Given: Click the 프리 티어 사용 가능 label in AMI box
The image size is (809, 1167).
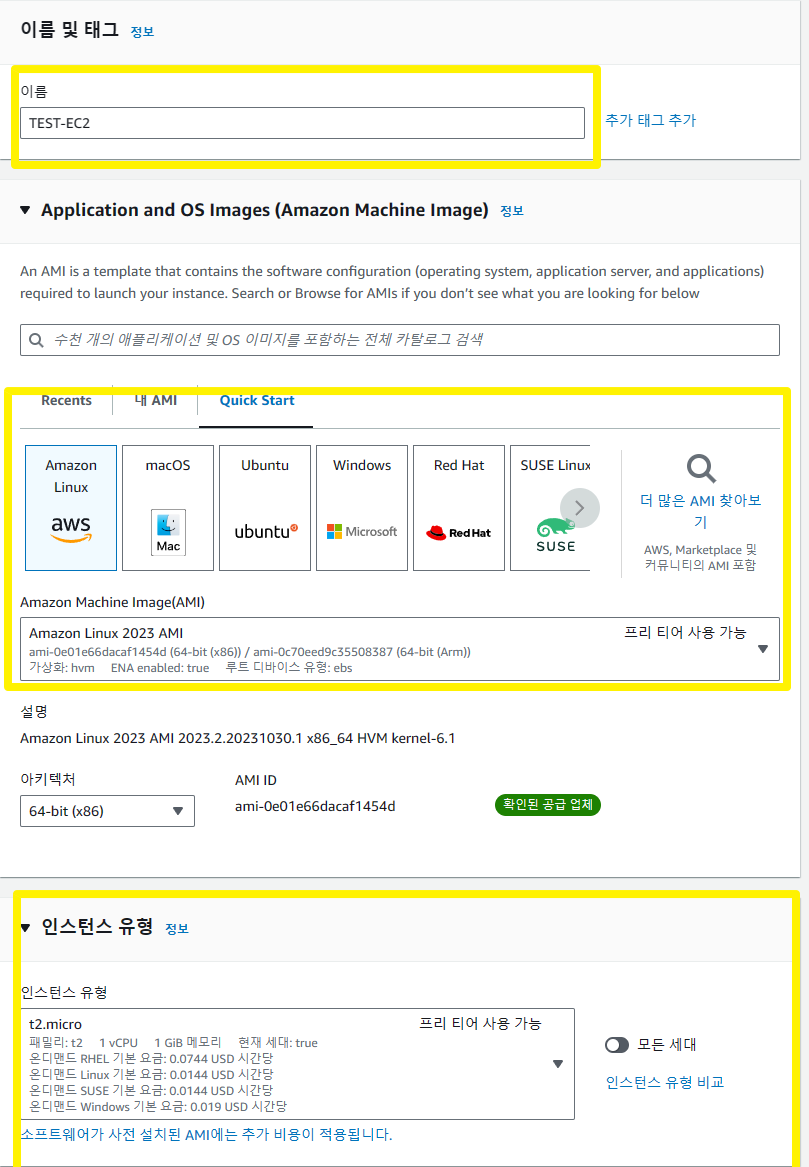Looking at the screenshot, I should tap(685, 633).
